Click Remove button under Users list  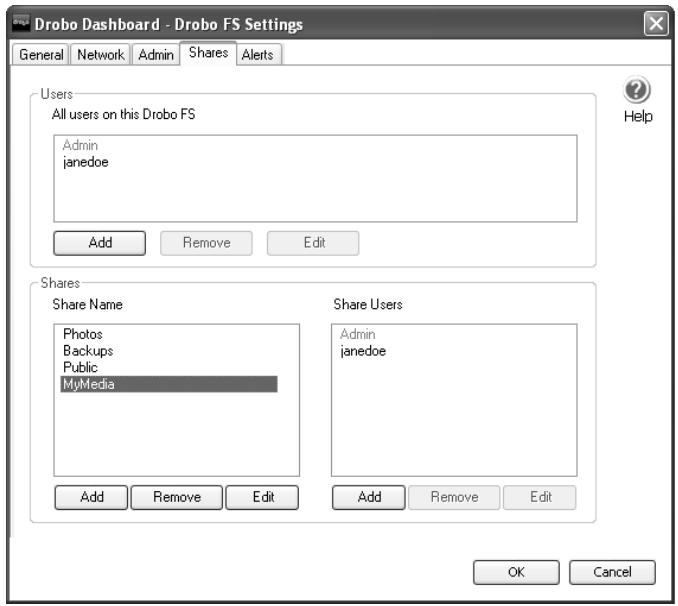206,243
